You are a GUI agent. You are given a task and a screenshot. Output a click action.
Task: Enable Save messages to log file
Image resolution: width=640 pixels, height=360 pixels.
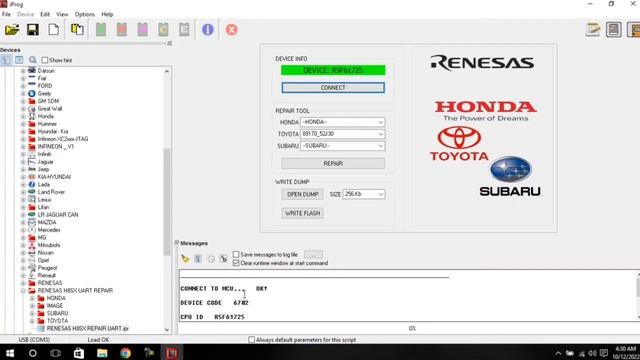(236, 254)
